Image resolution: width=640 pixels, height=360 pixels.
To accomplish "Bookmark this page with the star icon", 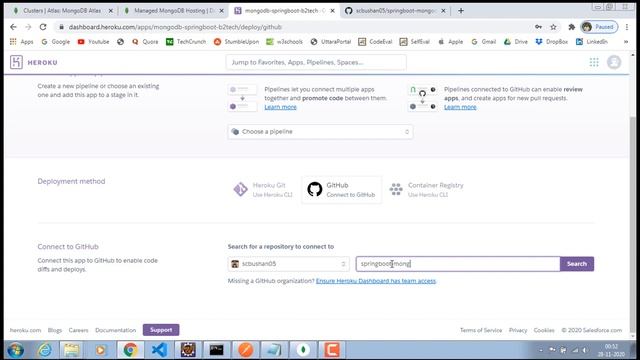I will (553, 27).
